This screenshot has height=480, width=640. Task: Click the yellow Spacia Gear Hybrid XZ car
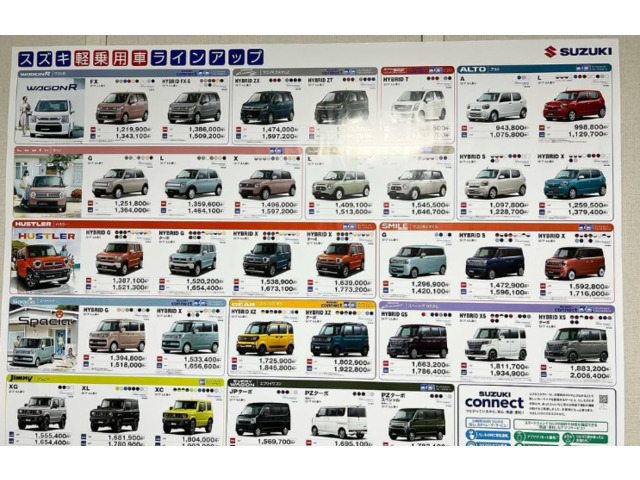point(265,338)
